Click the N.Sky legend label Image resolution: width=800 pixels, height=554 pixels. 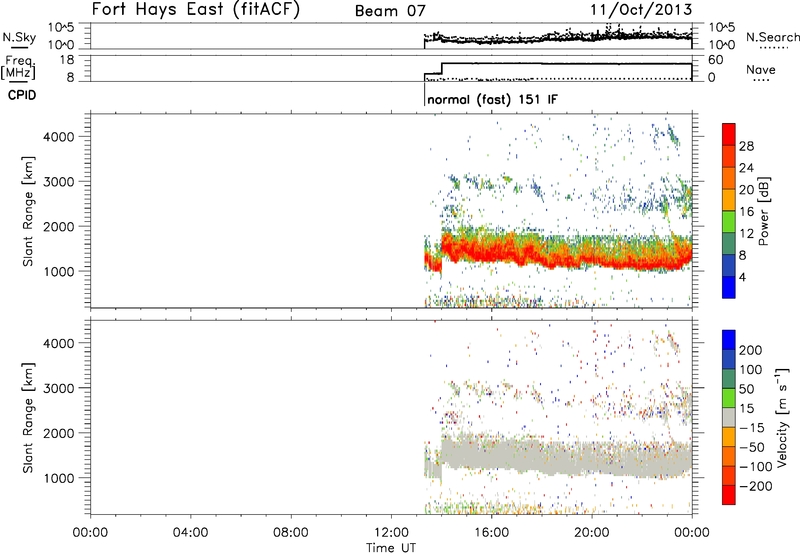(x=19, y=37)
